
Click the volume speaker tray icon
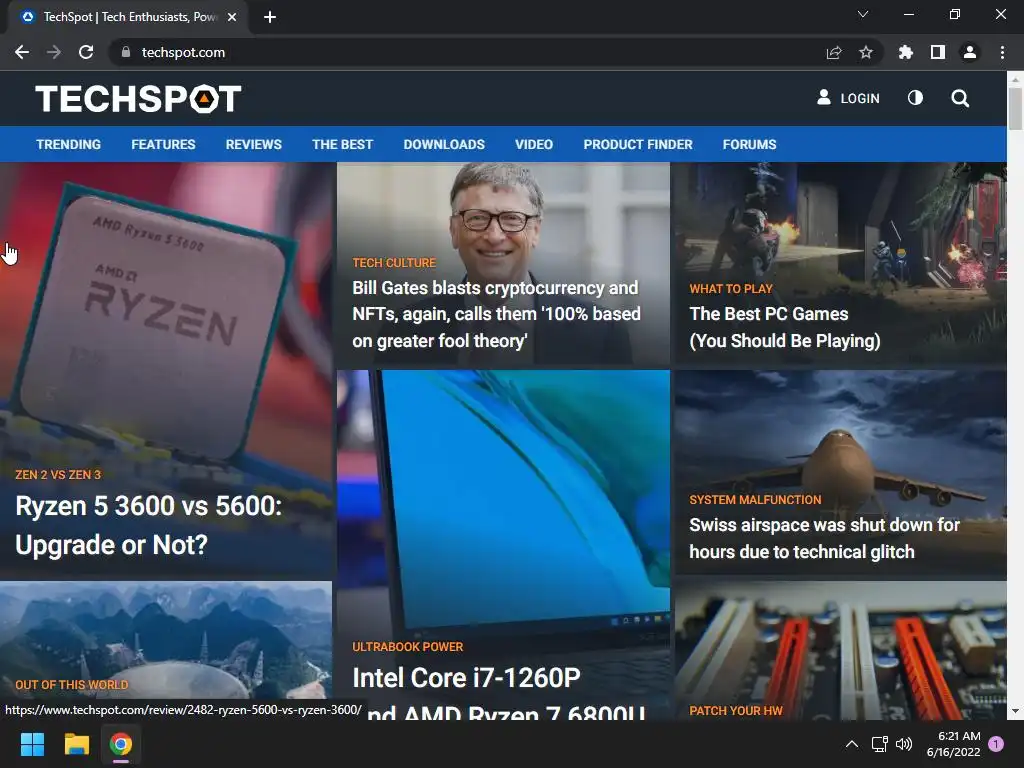(x=904, y=744)
